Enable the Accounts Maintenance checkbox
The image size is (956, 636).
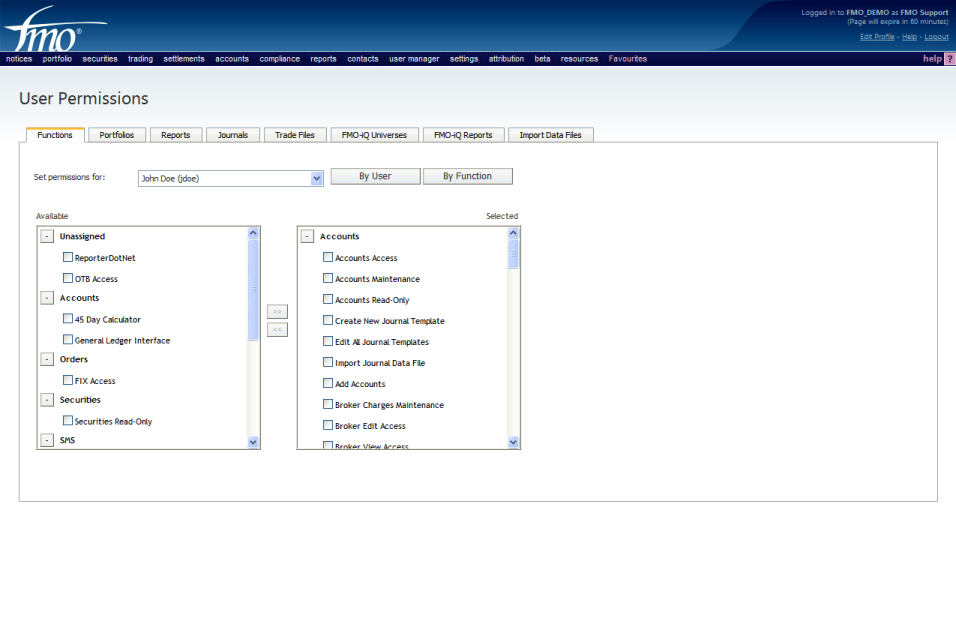click(328, 279)
